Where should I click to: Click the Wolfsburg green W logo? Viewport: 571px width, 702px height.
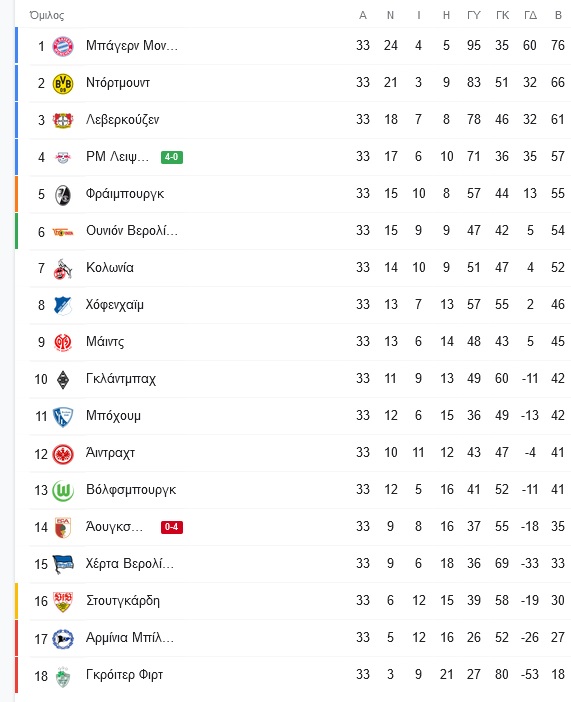[x=63, y=491]
